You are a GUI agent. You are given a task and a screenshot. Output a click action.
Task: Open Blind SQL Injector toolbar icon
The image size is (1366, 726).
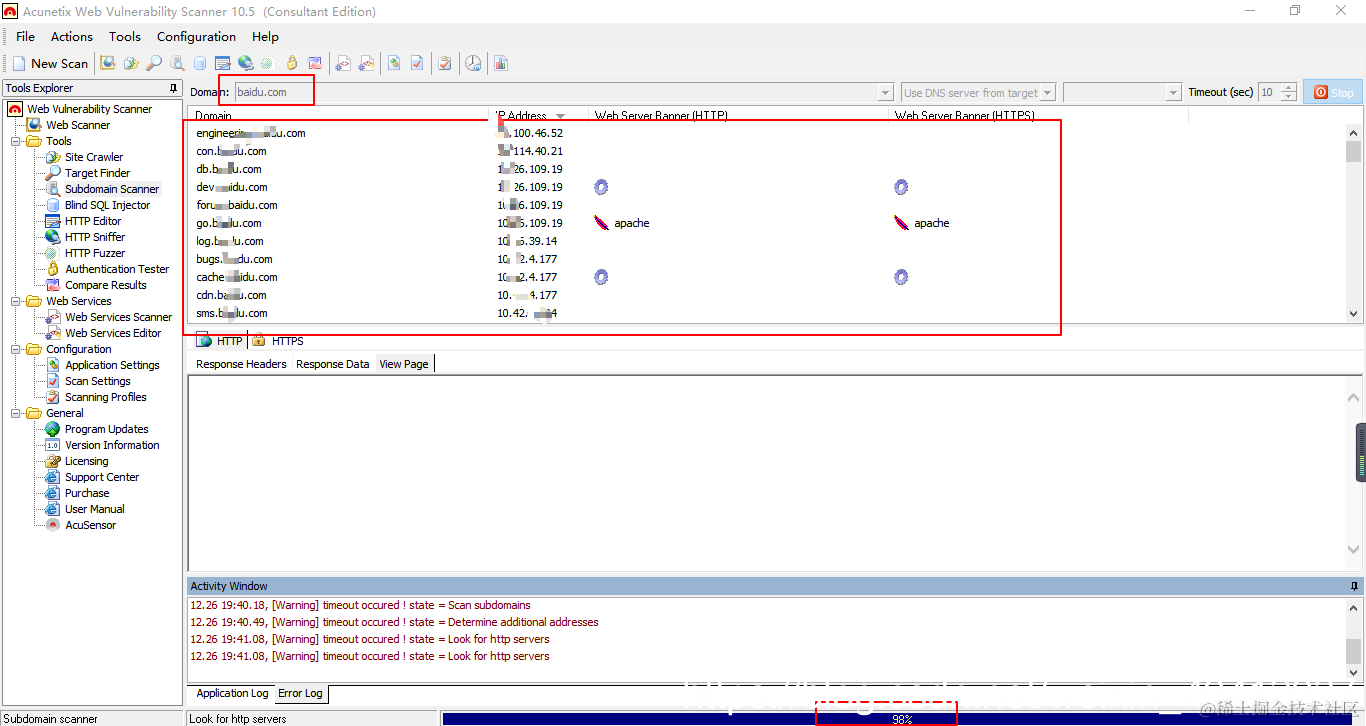[x=200, y=63]
